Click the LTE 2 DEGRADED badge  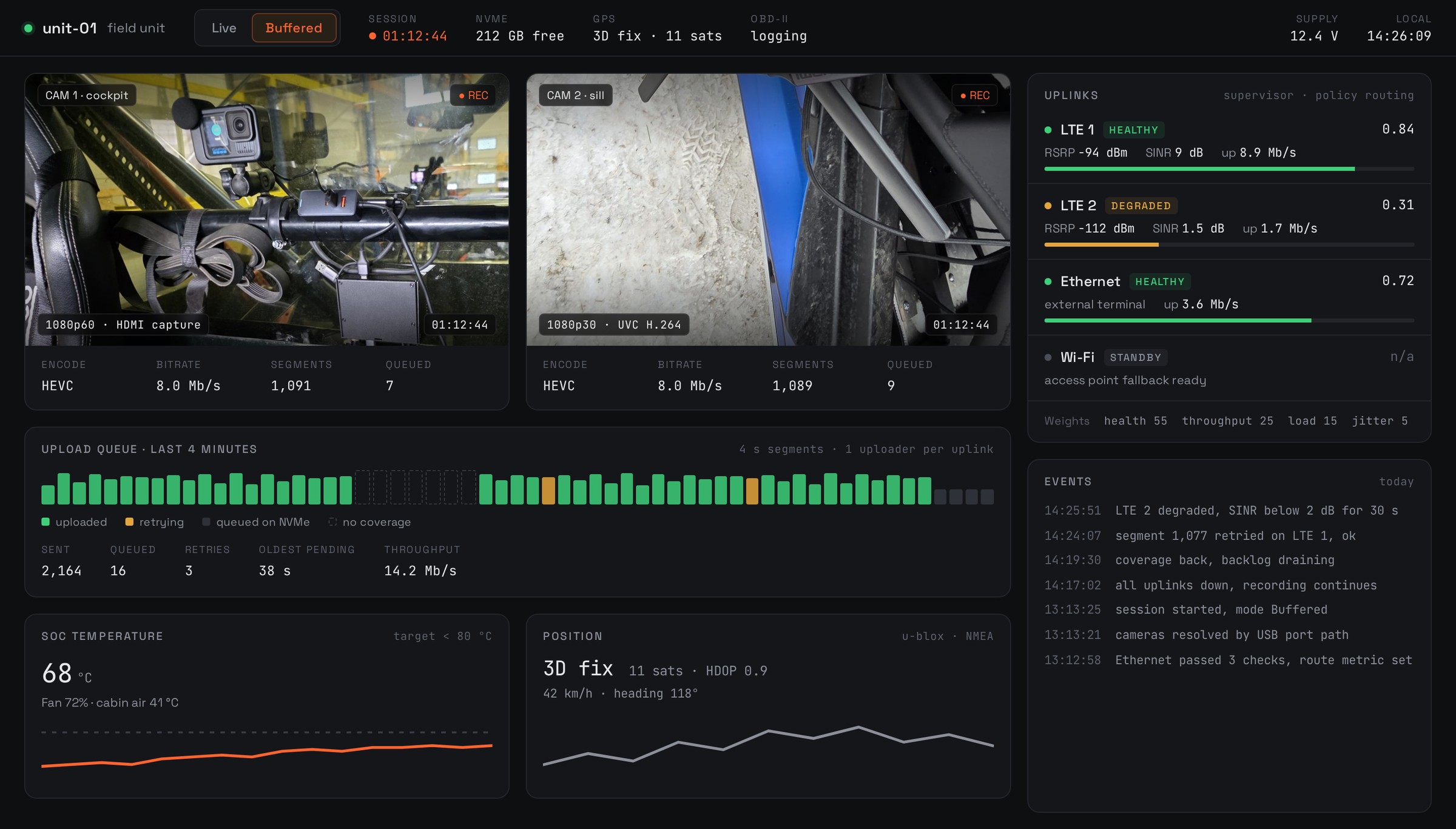(x=1141, y=206)
